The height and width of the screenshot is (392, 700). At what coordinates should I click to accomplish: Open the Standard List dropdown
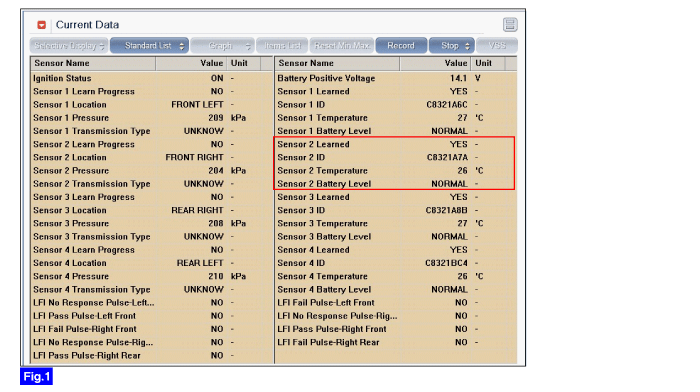150,46
